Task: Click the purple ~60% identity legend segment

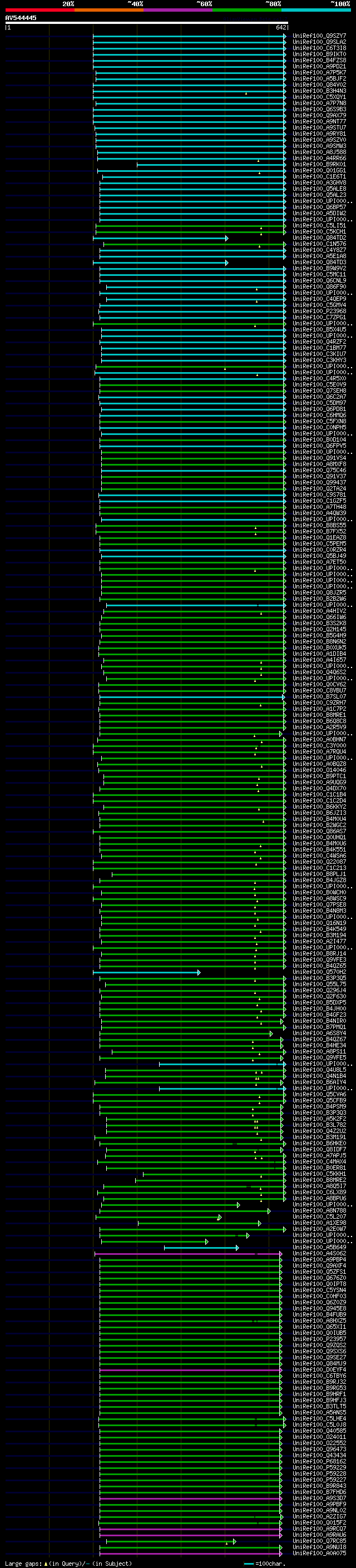Action: pyautogui.click(x=177, y=10)
